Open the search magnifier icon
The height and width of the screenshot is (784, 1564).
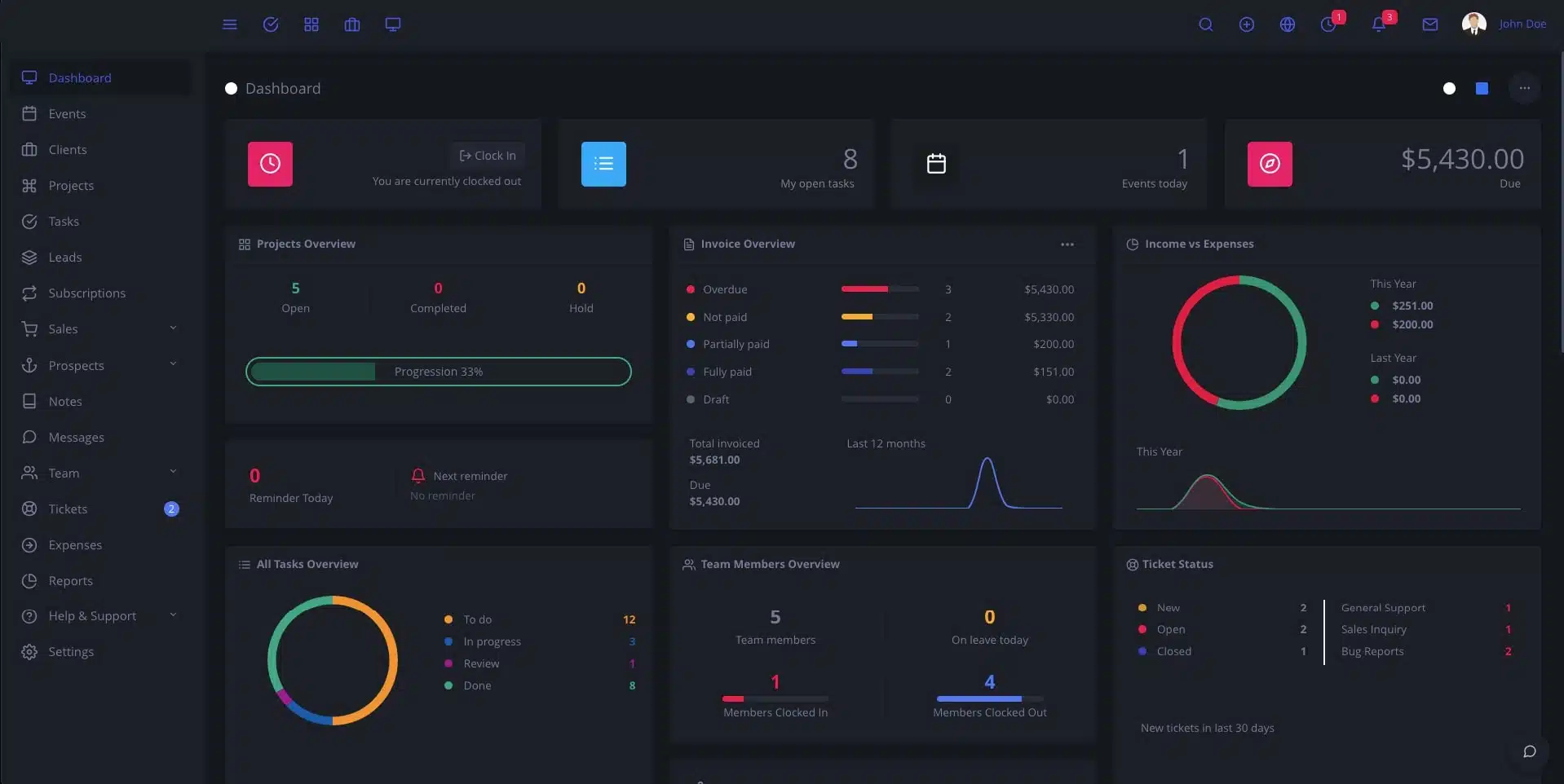tap(1206, 24)
